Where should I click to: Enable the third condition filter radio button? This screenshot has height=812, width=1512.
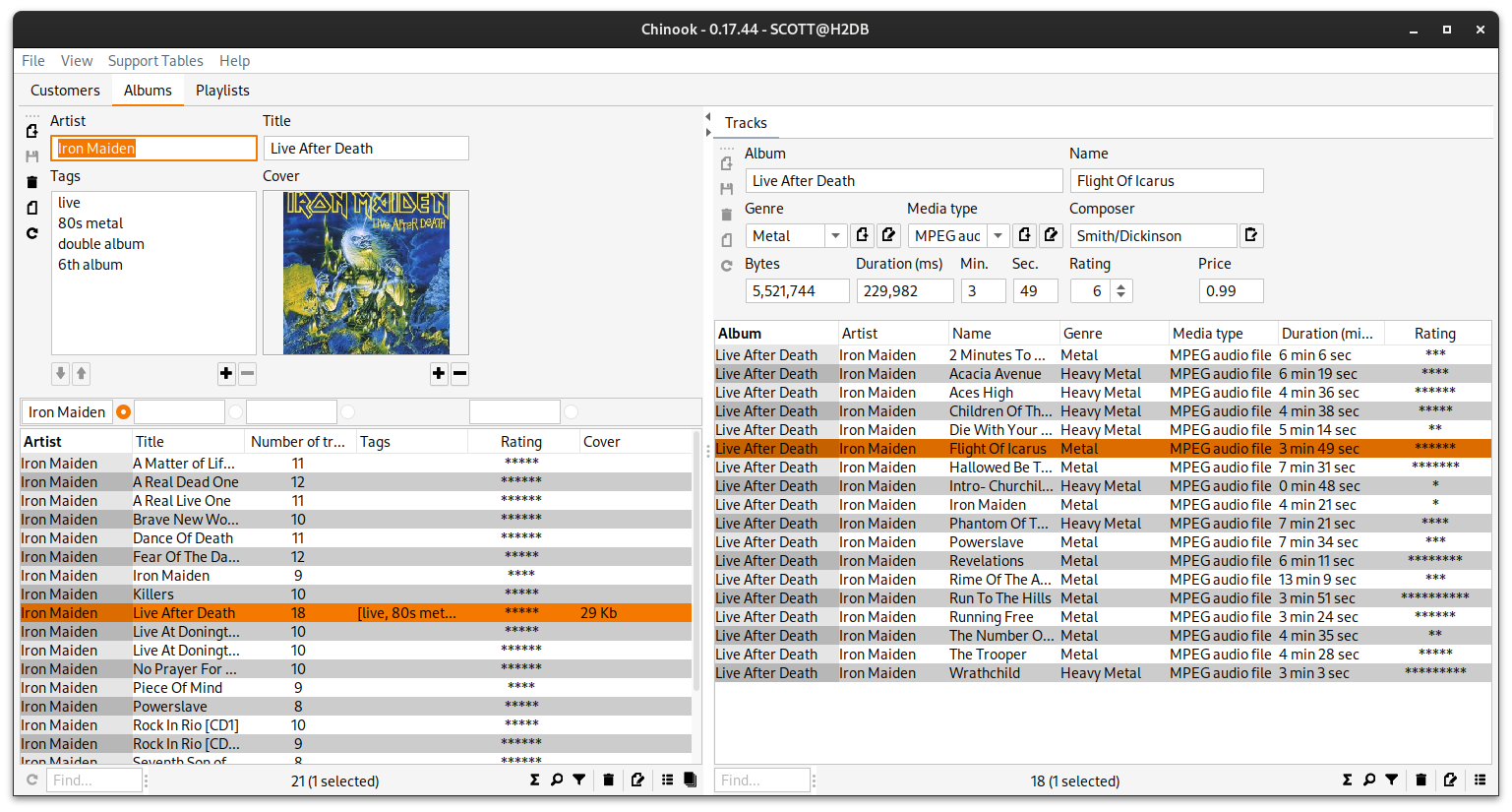pyautogui.click(x=347, y=412)
